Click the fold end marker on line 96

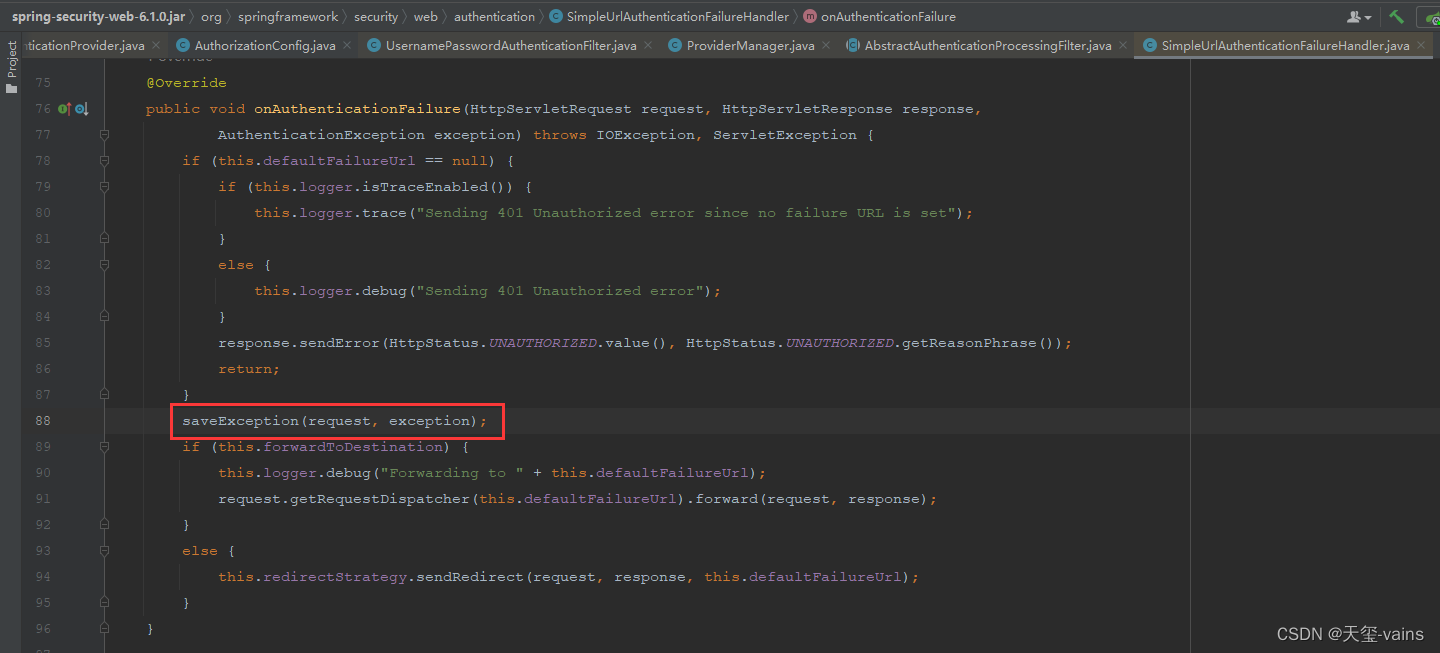point(104,629)
